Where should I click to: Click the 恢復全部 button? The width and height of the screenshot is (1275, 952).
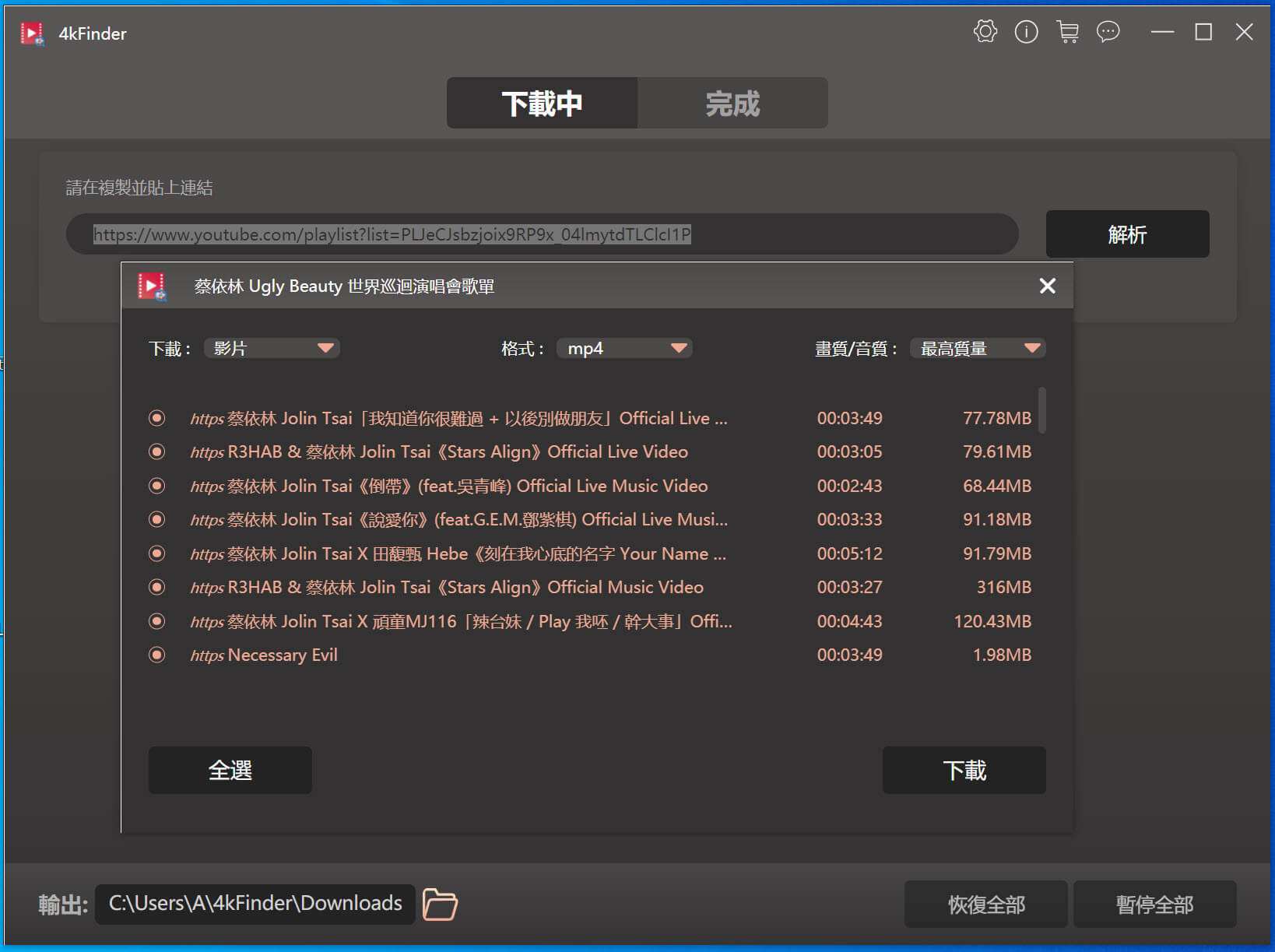click(986, 904)
